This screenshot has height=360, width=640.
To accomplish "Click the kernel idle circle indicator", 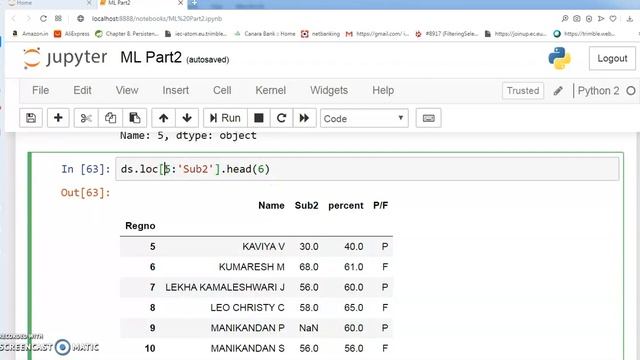I will 631,91.
